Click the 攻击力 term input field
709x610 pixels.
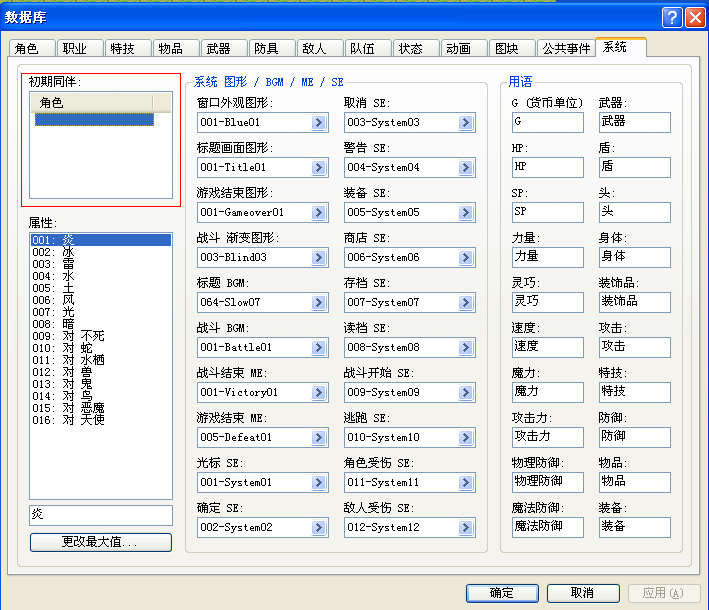[548, 437]
